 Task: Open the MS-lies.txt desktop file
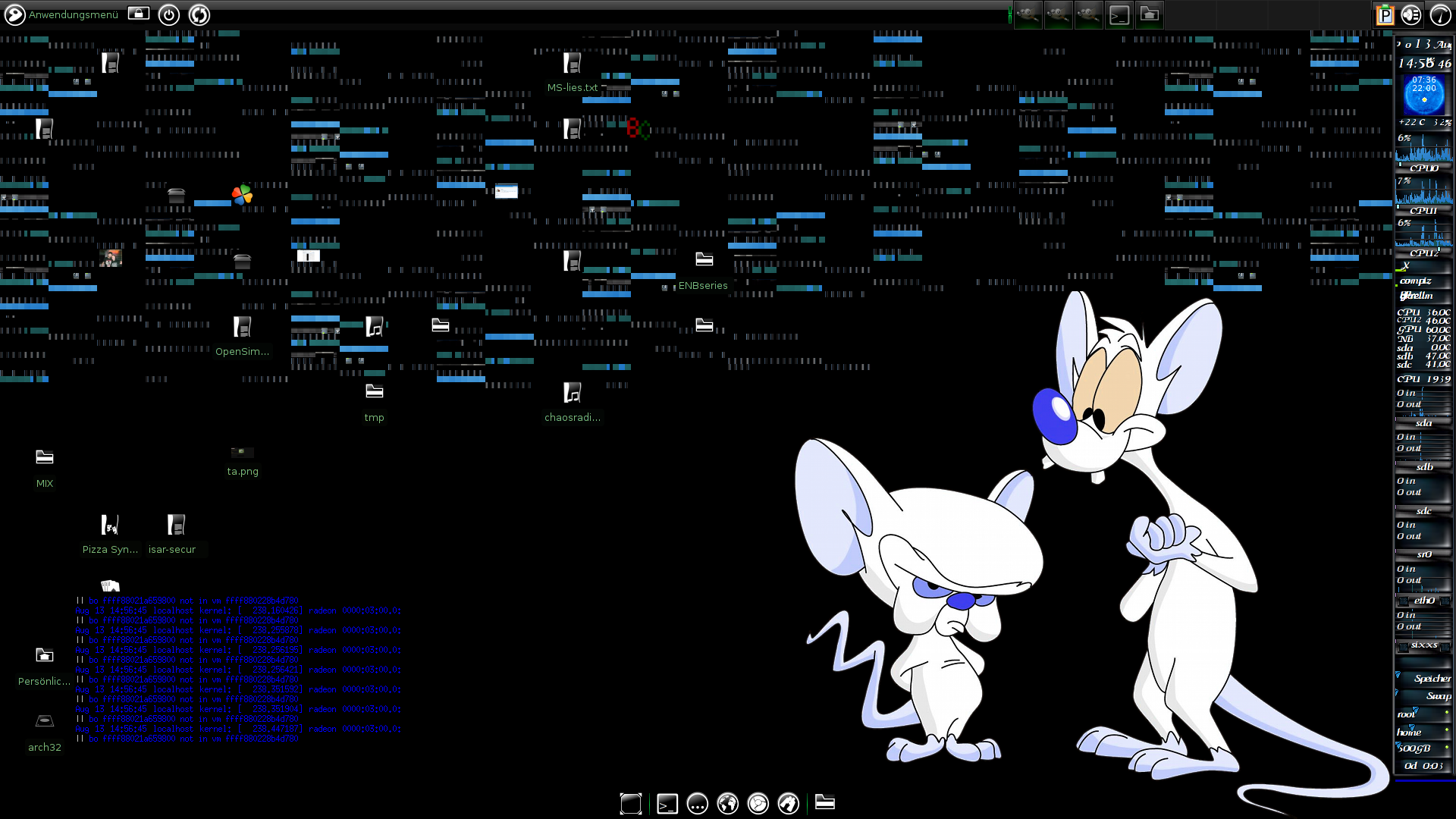click(573, 63)
